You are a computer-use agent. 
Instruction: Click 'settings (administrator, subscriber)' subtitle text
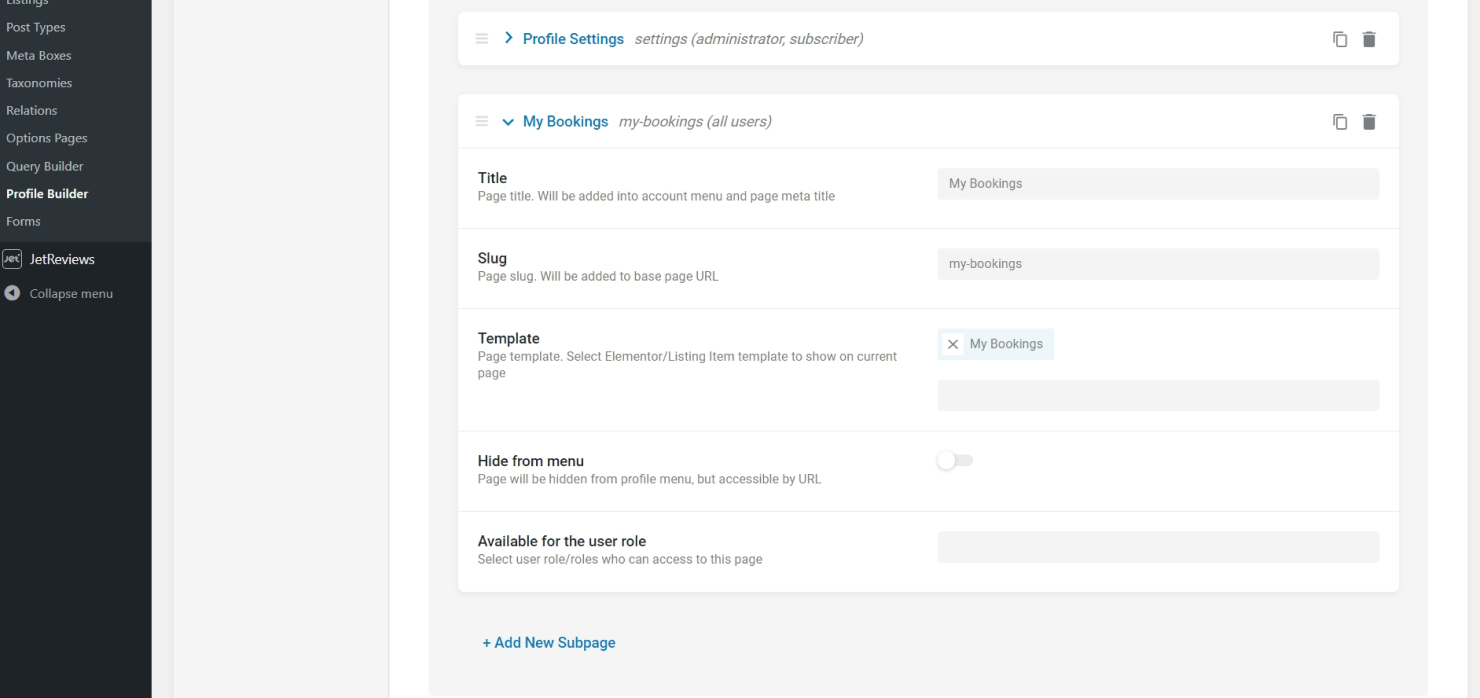749,39
